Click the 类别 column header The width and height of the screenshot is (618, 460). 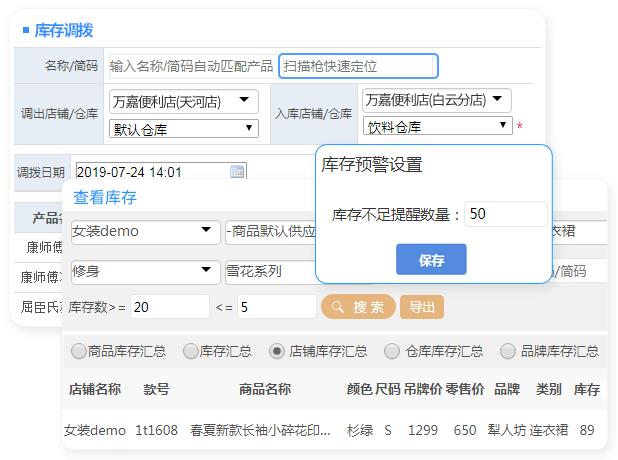549,389
